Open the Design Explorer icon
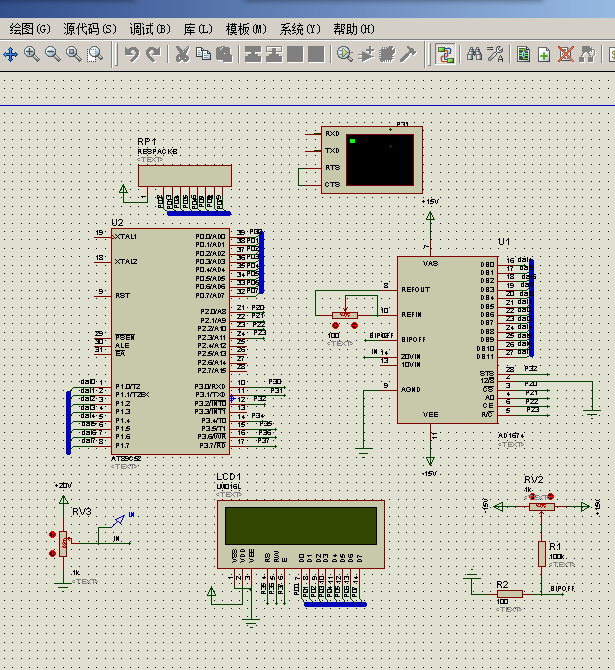The width and height of the screenshot is (615, 670). (x=524, y=55)
